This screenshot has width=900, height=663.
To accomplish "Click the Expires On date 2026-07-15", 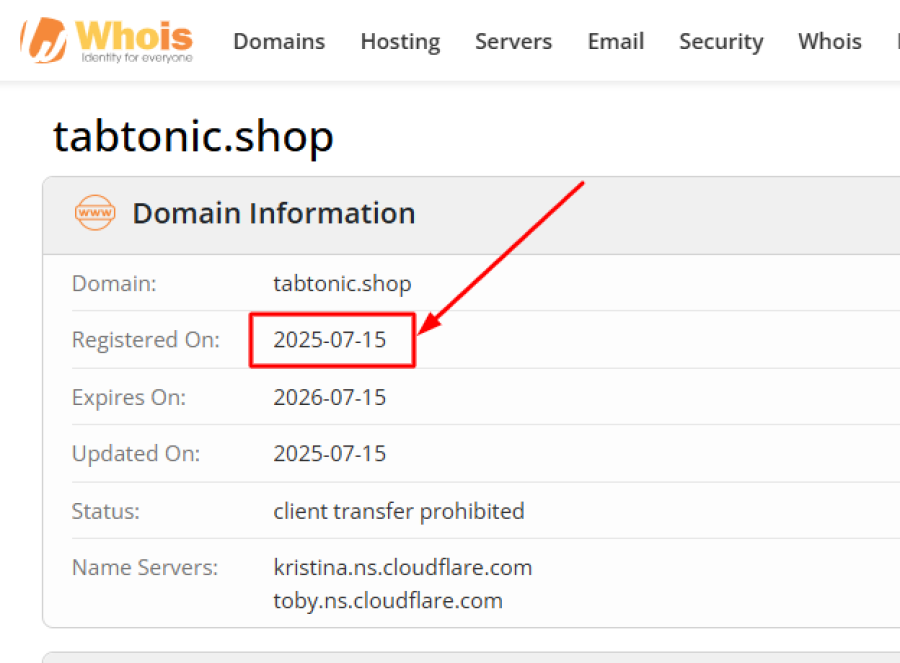I will [330, 397].
